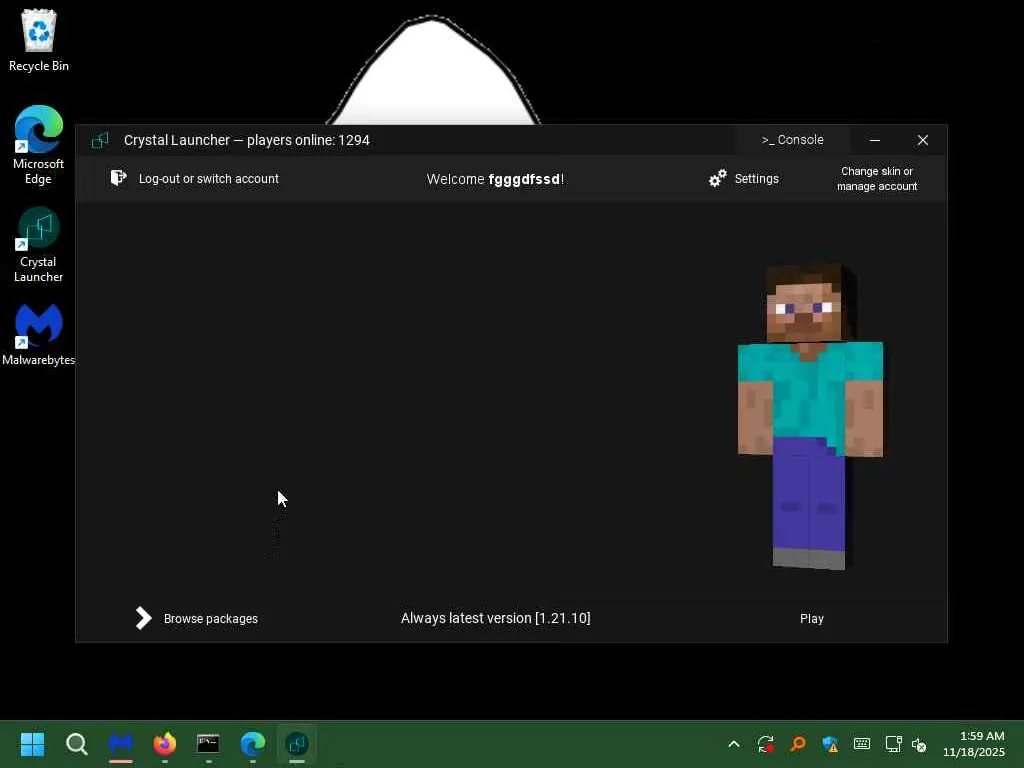Open Recycle Bin desktop icon
The width and height of the screenshot is (1024, 768).
point(39,40)
